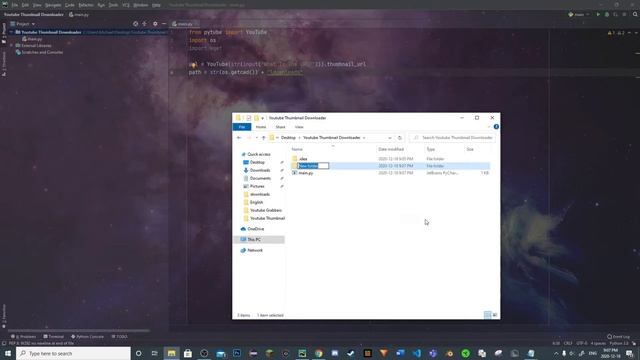Switch to the Home ribbon tab in Explorer

click(261, 127)
